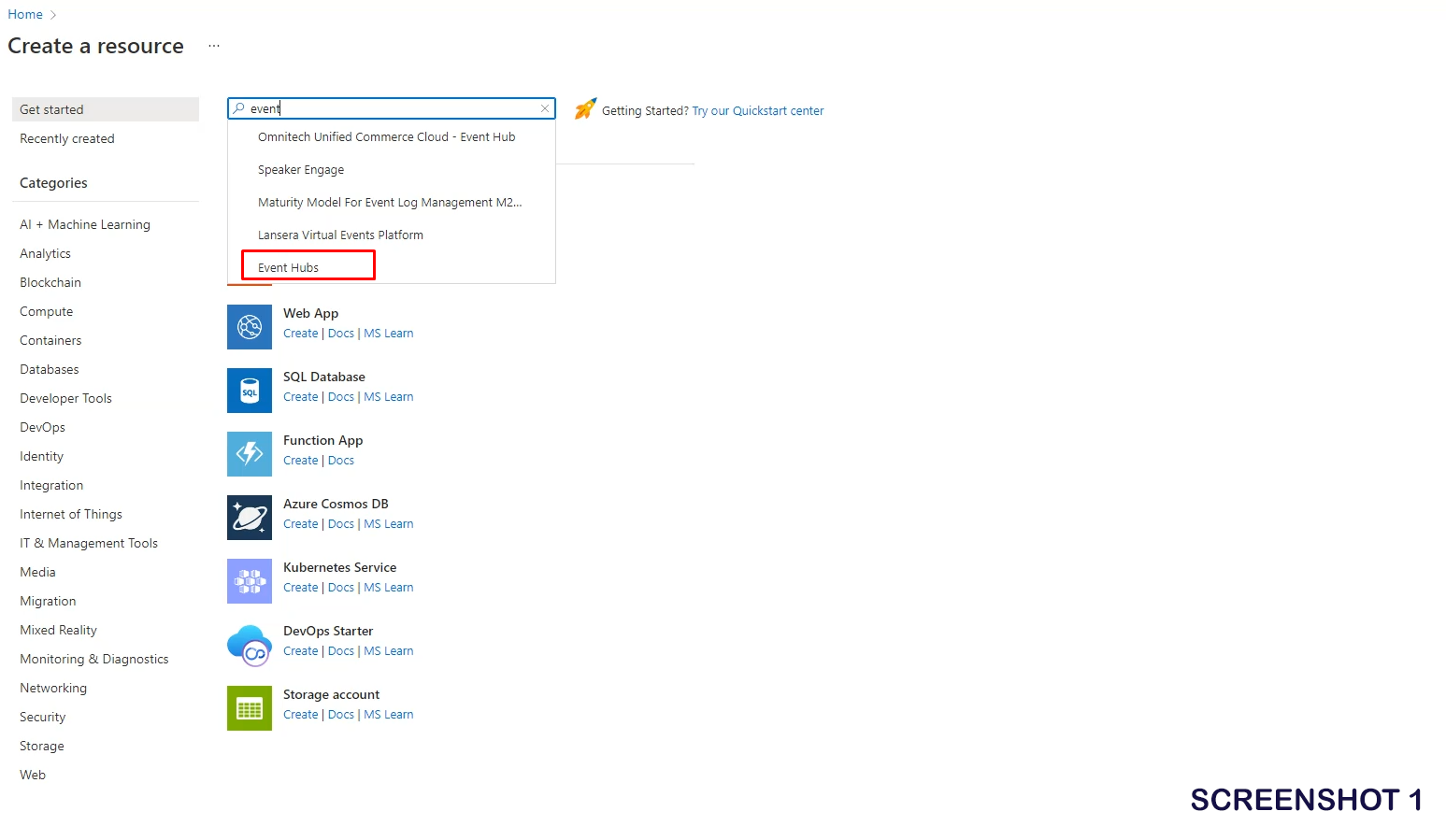Pick Omnitech Unified Commerce Cloud suggestion

(x=386, y=136)
